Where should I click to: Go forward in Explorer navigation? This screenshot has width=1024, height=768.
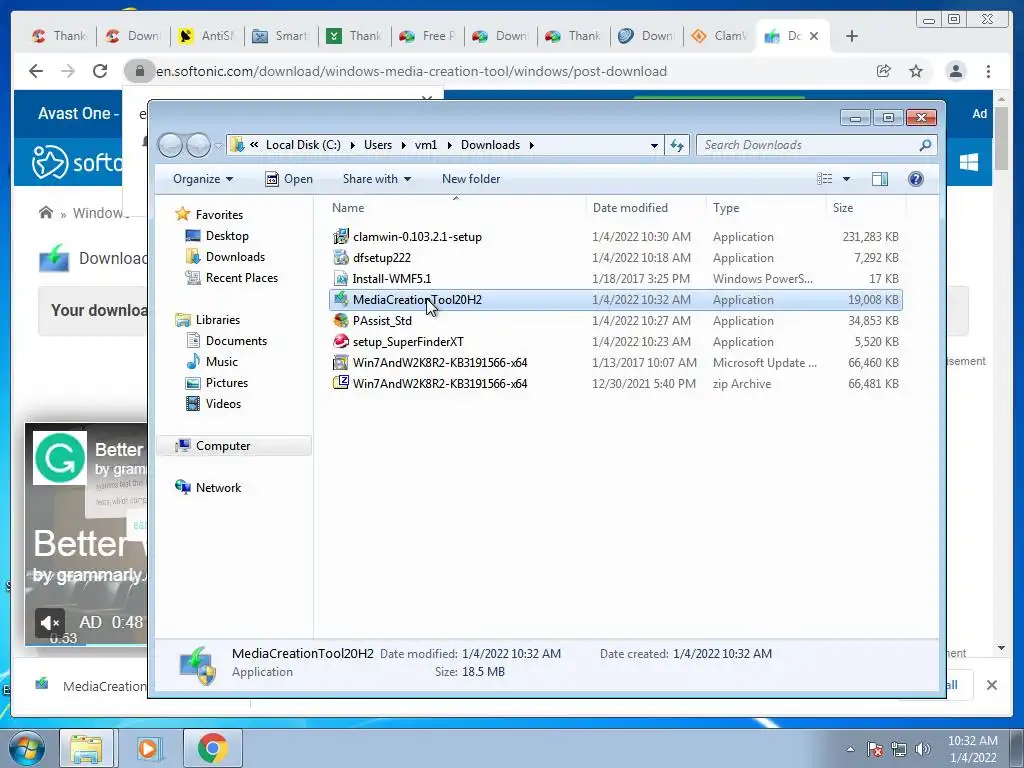[x=198, y=145]
